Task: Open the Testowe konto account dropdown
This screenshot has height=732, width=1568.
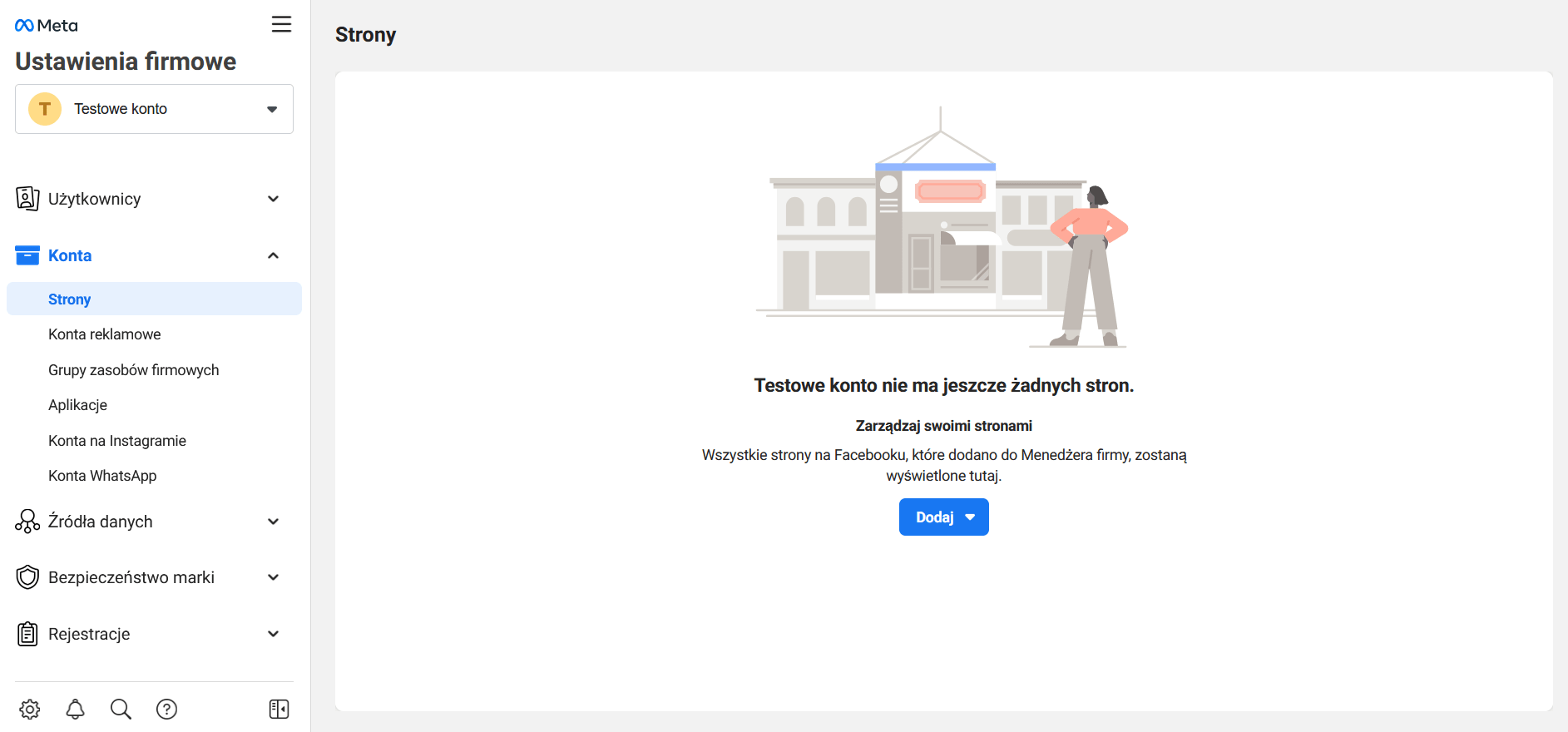Action: (x=154, y=109)
